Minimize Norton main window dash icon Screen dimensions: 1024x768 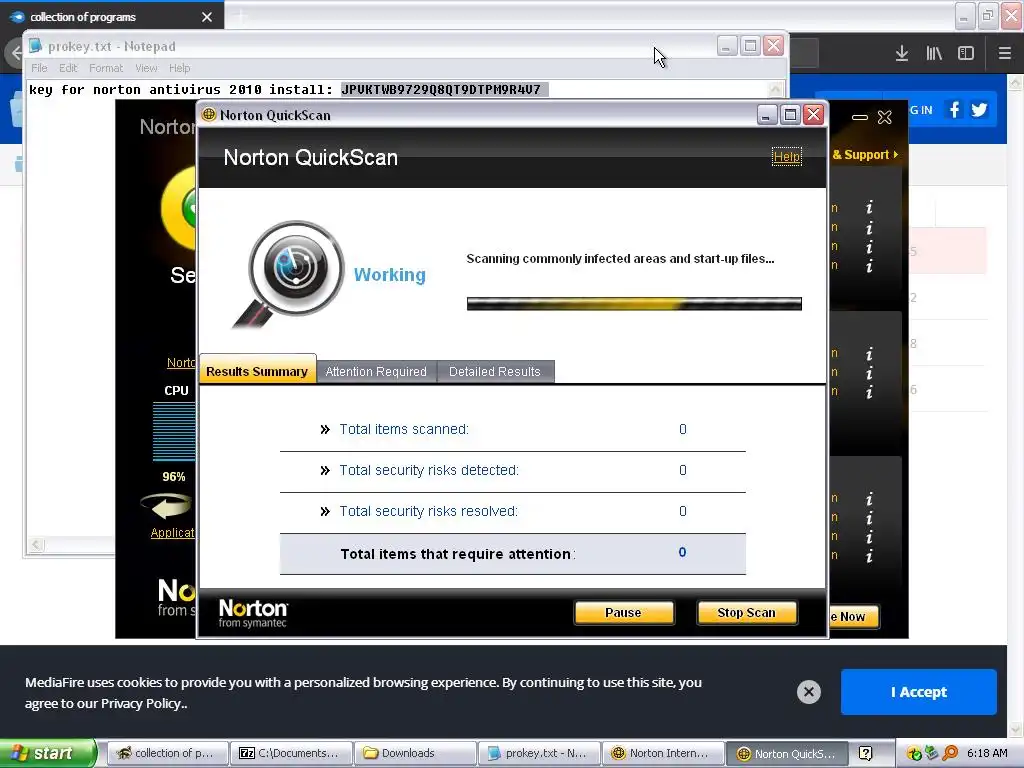[859, 118]
